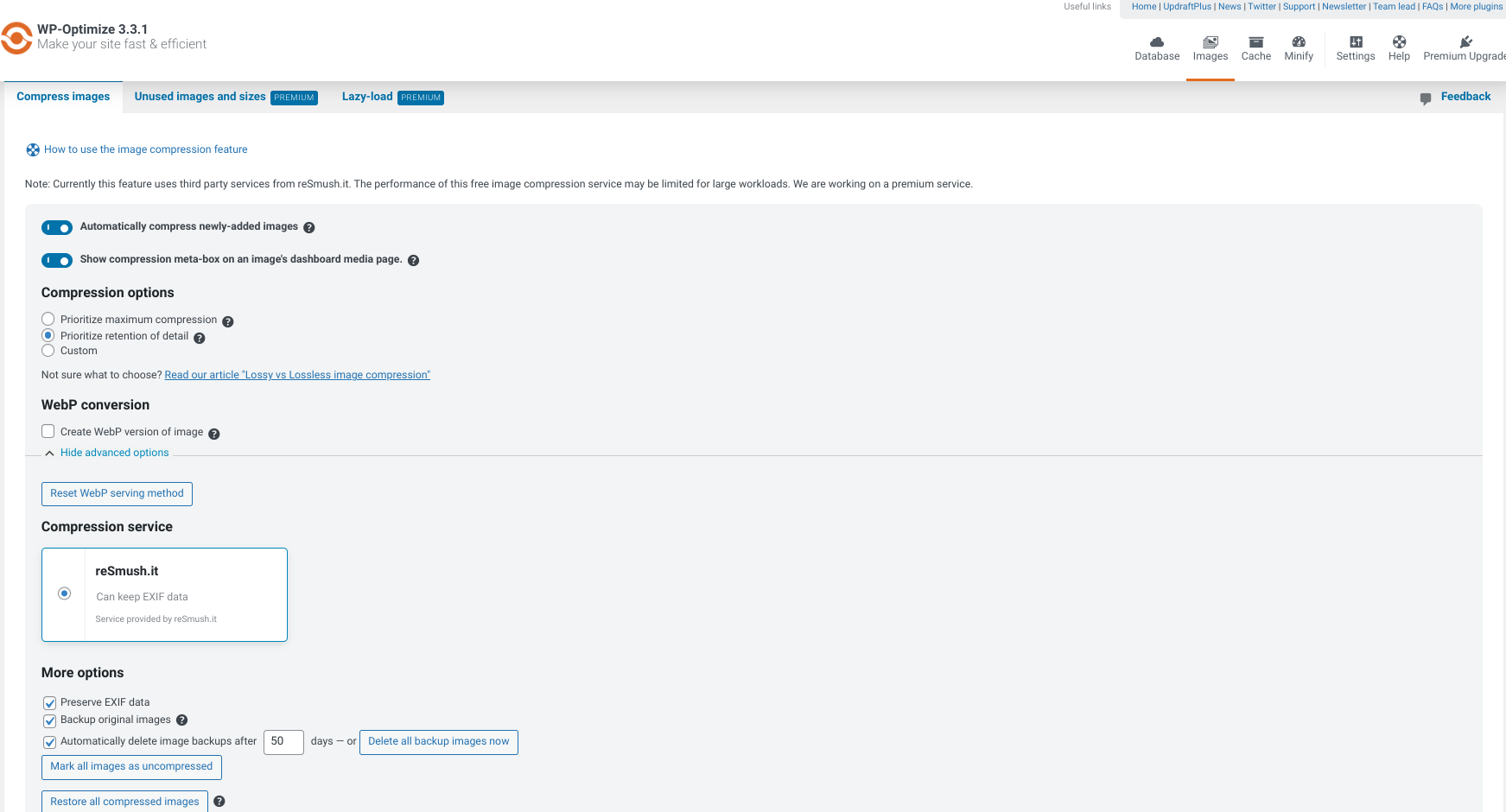Uncheck Preserve EXIF data checkbox

[50, 703]
